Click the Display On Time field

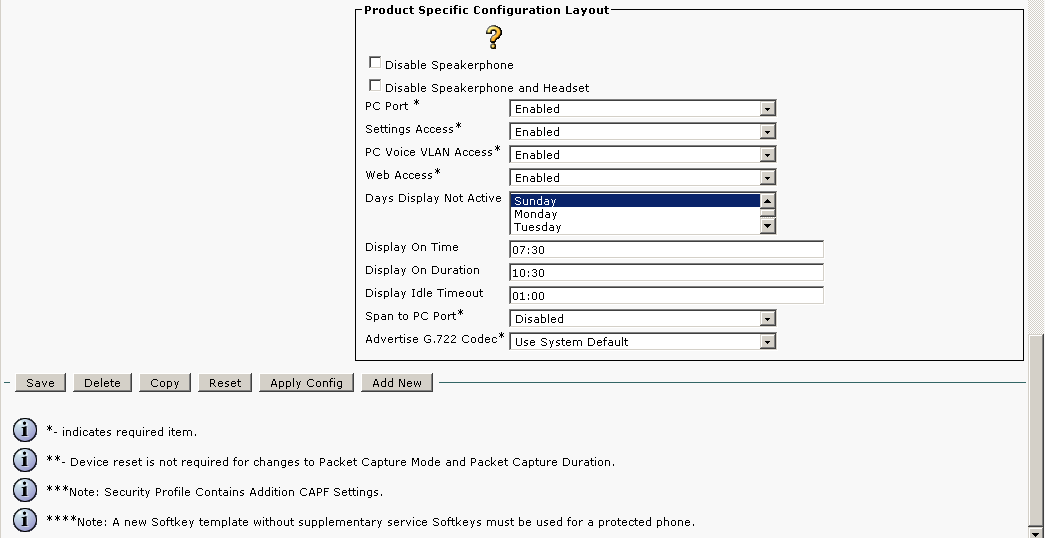[x=666, y=250]
